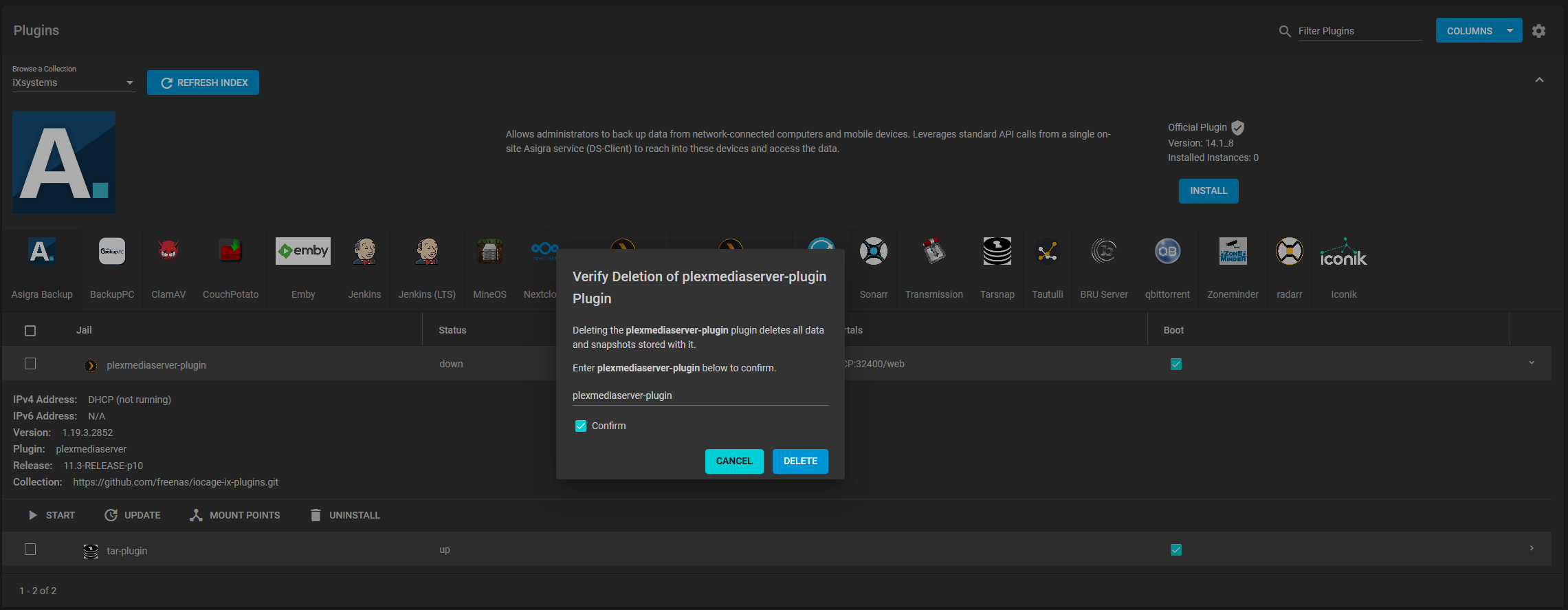Click the '1 - 2 of 2' pagination text
1568x610 pixels.
[x=38, y=591]
